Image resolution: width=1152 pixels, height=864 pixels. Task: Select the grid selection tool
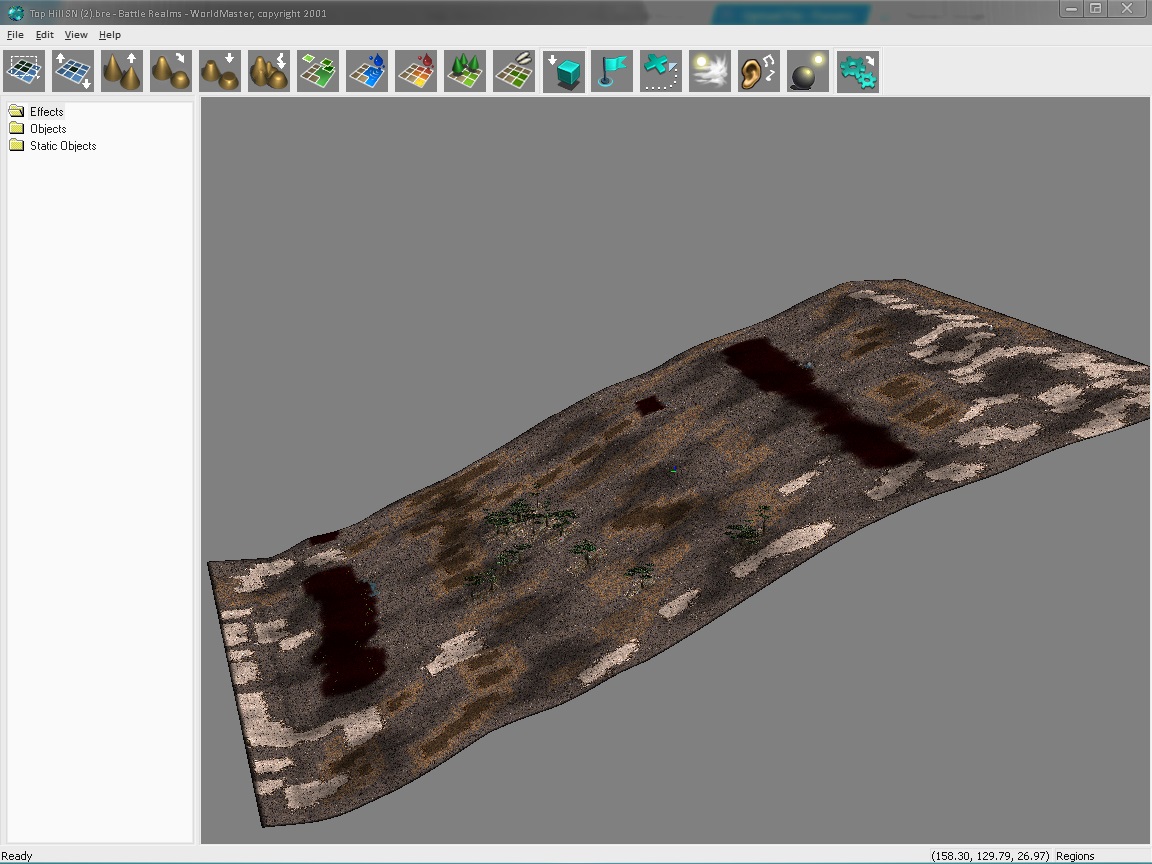point(24,71)
